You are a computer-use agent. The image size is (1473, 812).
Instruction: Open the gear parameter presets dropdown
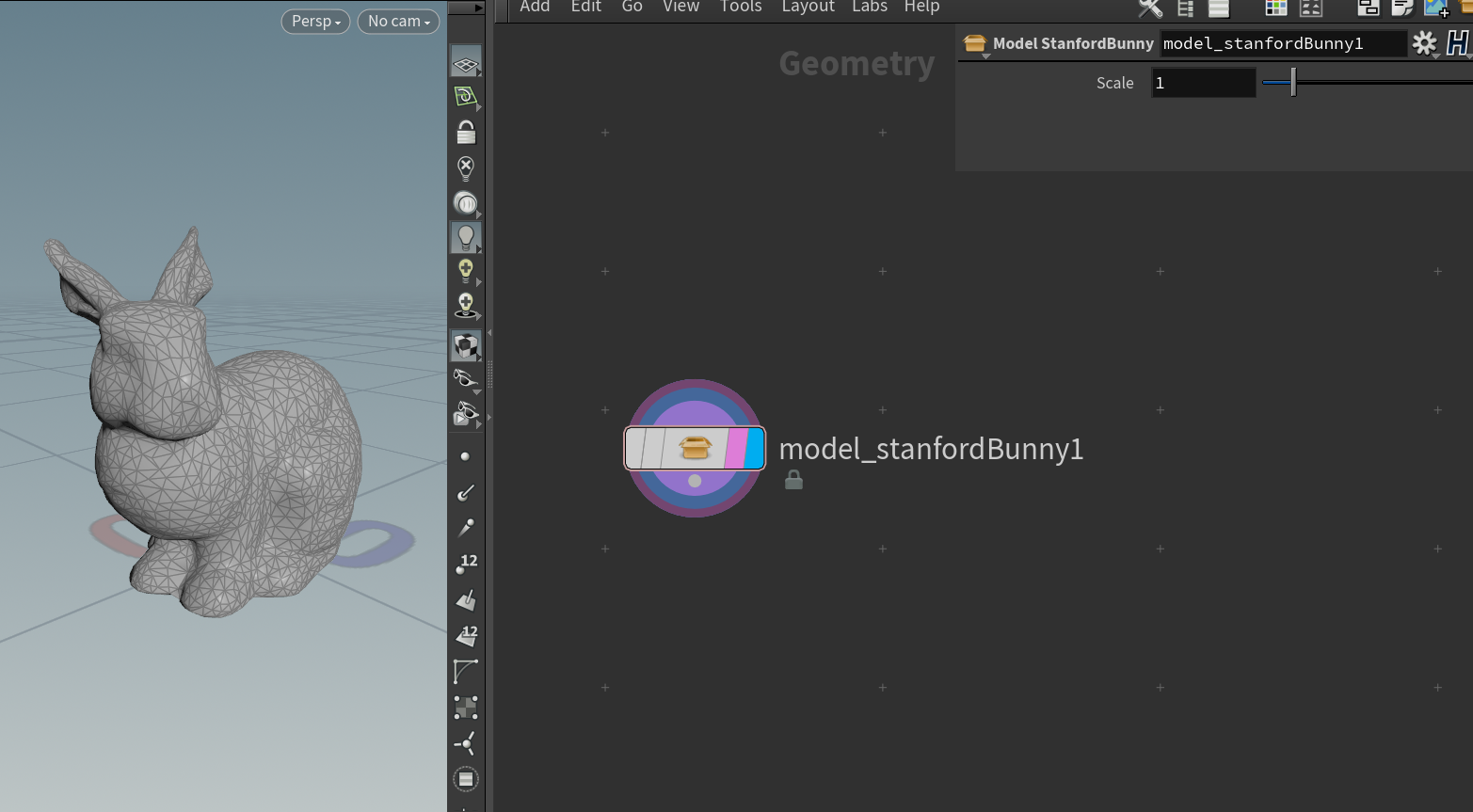tap(1424, 42)
